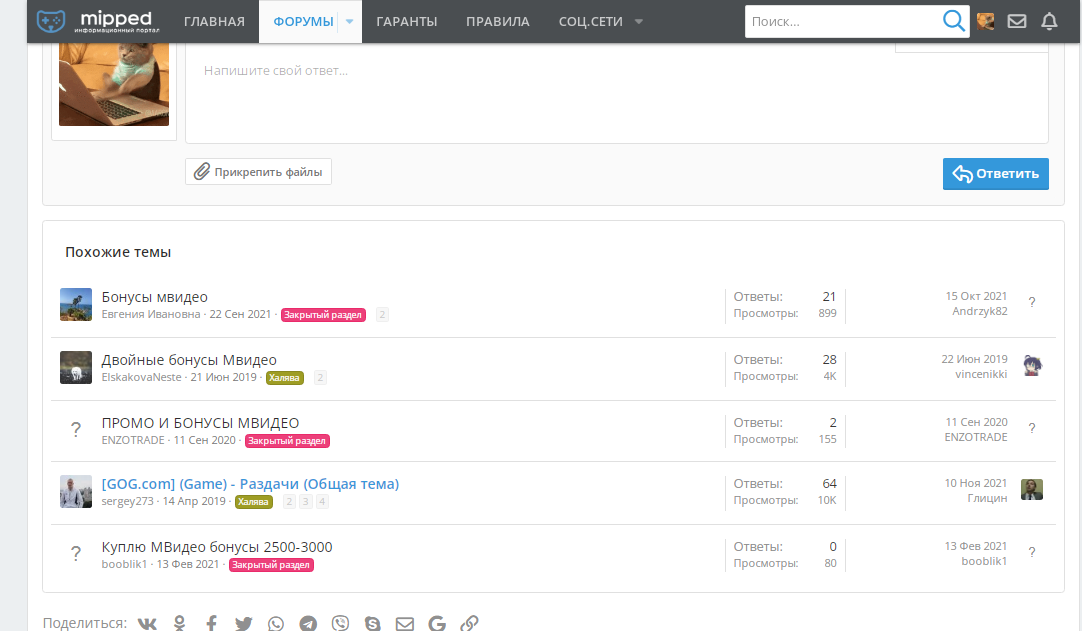Click Andrzyk82's question mark avatar
Image resolution: width=1082 pixels, height=631 pixels.
[1032, 302]
